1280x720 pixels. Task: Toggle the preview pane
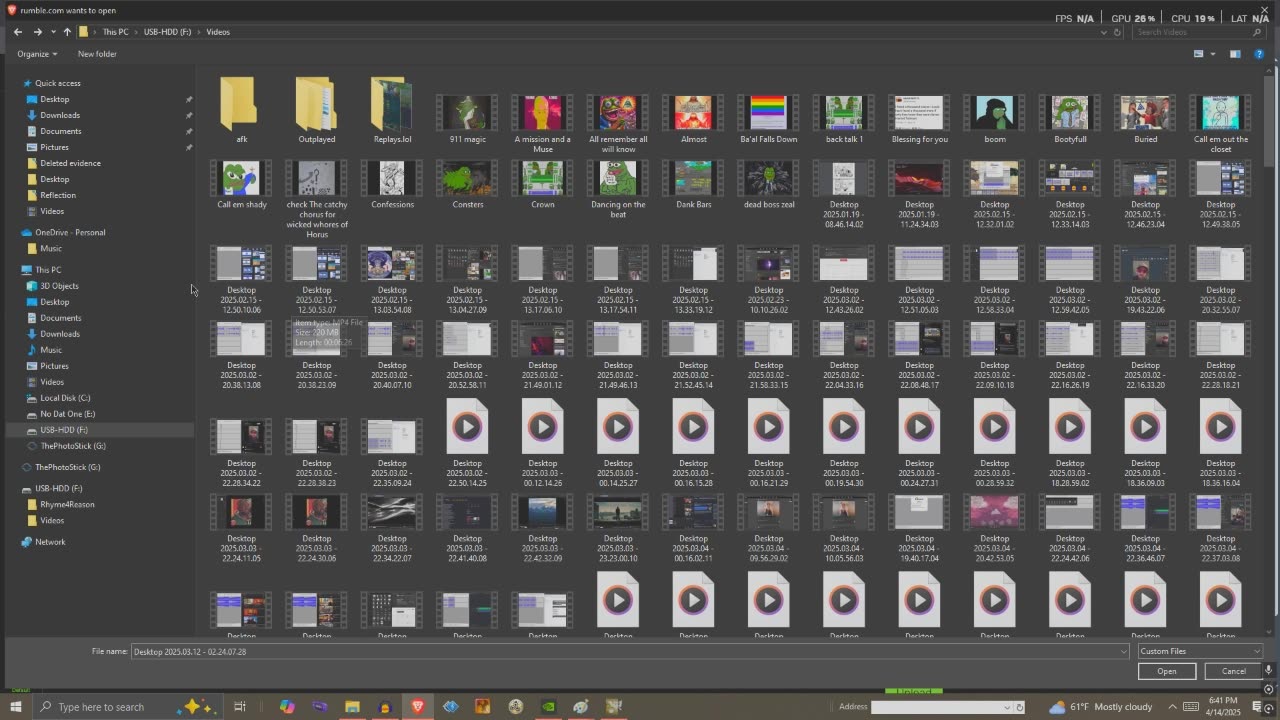1235,54
